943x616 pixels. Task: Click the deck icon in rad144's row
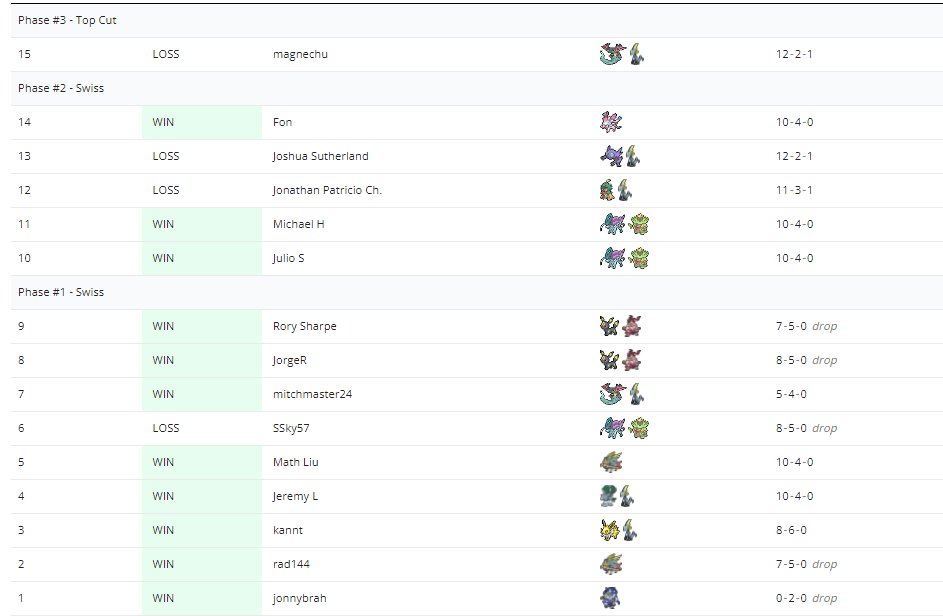(611, 564)
